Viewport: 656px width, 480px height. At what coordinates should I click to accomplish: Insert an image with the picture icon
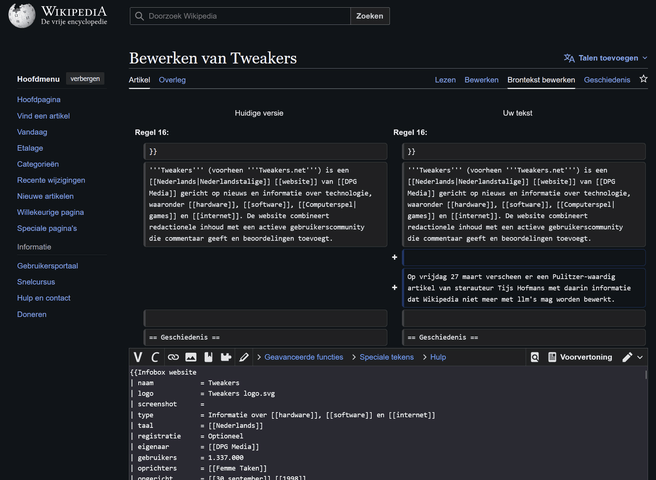click(191, 357)
